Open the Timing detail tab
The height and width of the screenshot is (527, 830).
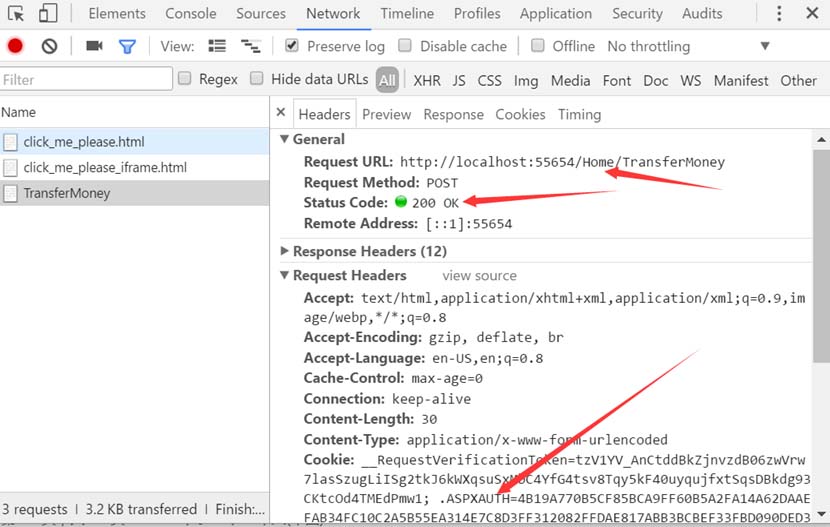click(580, 114)
